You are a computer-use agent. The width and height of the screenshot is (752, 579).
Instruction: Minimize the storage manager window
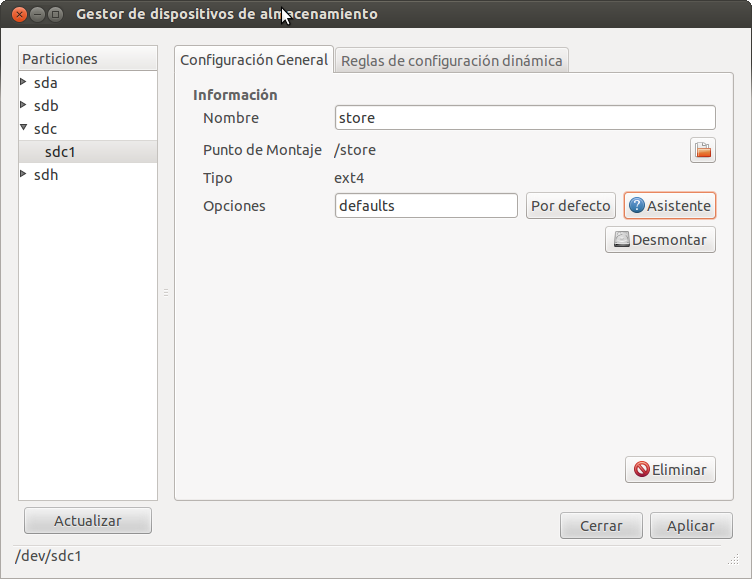[x=37, y=14]
